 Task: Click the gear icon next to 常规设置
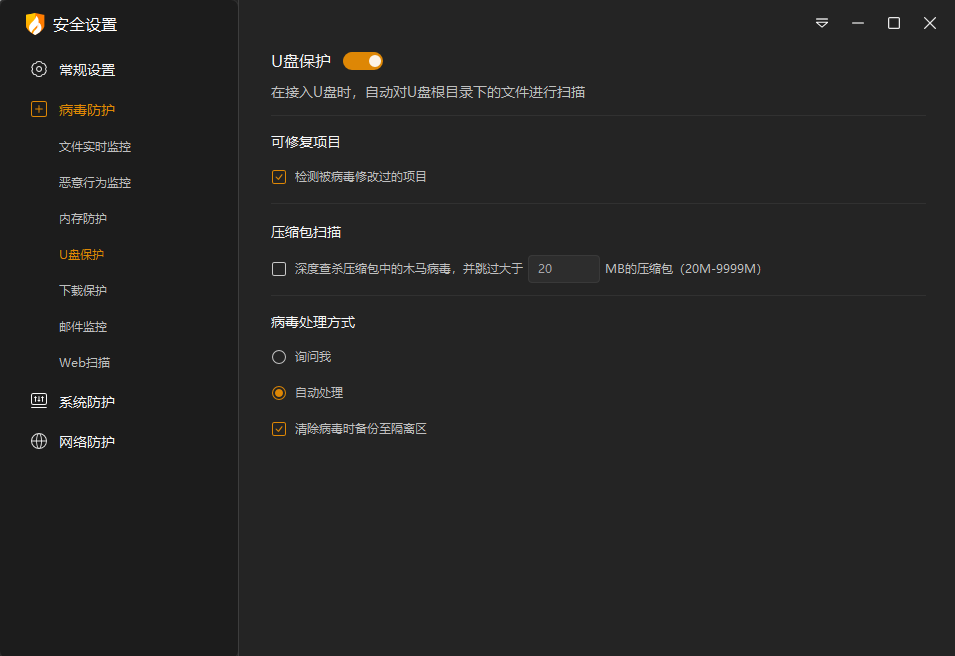[x=37, y=69]
